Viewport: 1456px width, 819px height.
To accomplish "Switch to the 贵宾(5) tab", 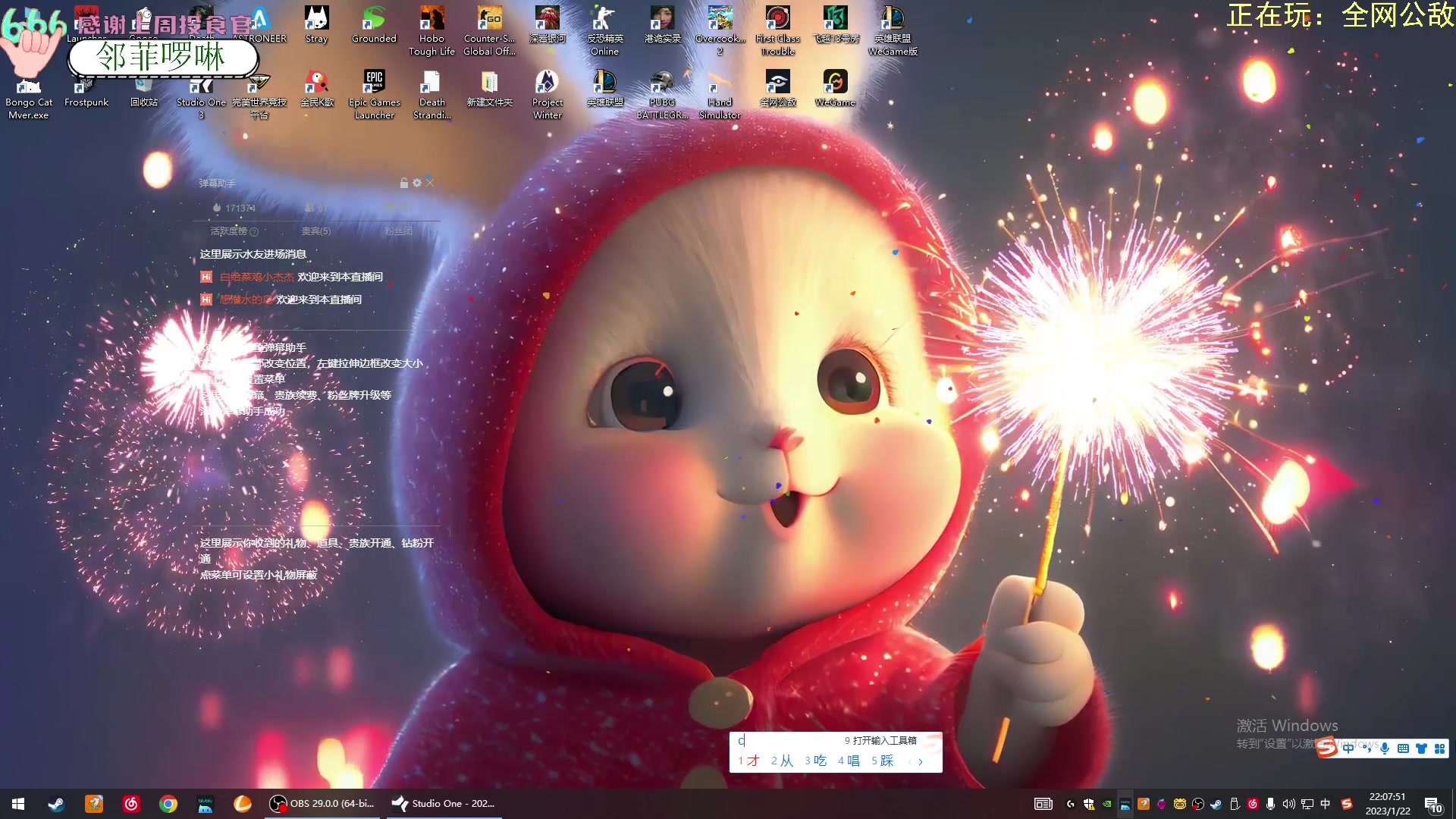I will coord(316,231).
